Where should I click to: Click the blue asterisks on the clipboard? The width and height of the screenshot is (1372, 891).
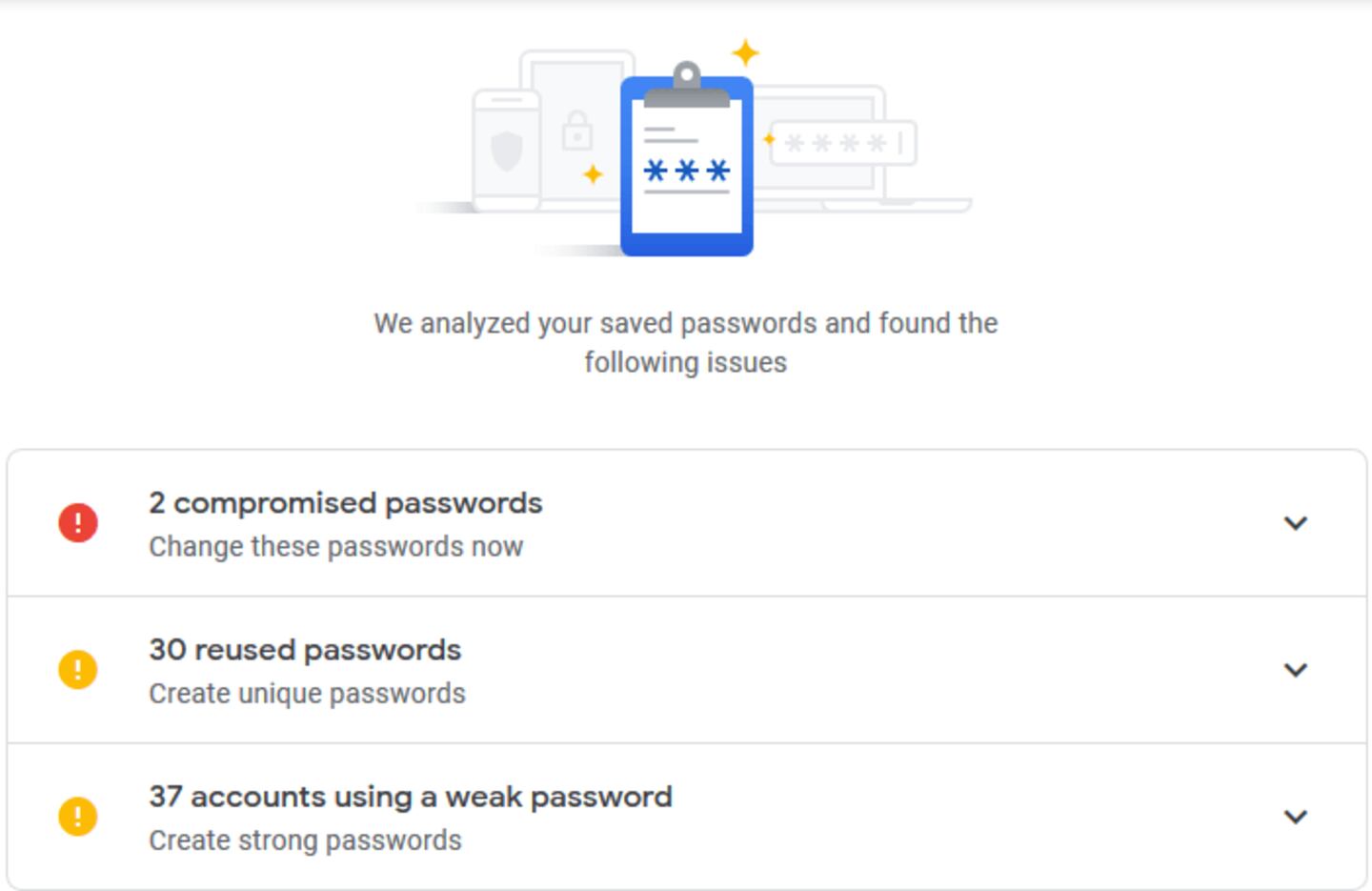tap(687, 172)
